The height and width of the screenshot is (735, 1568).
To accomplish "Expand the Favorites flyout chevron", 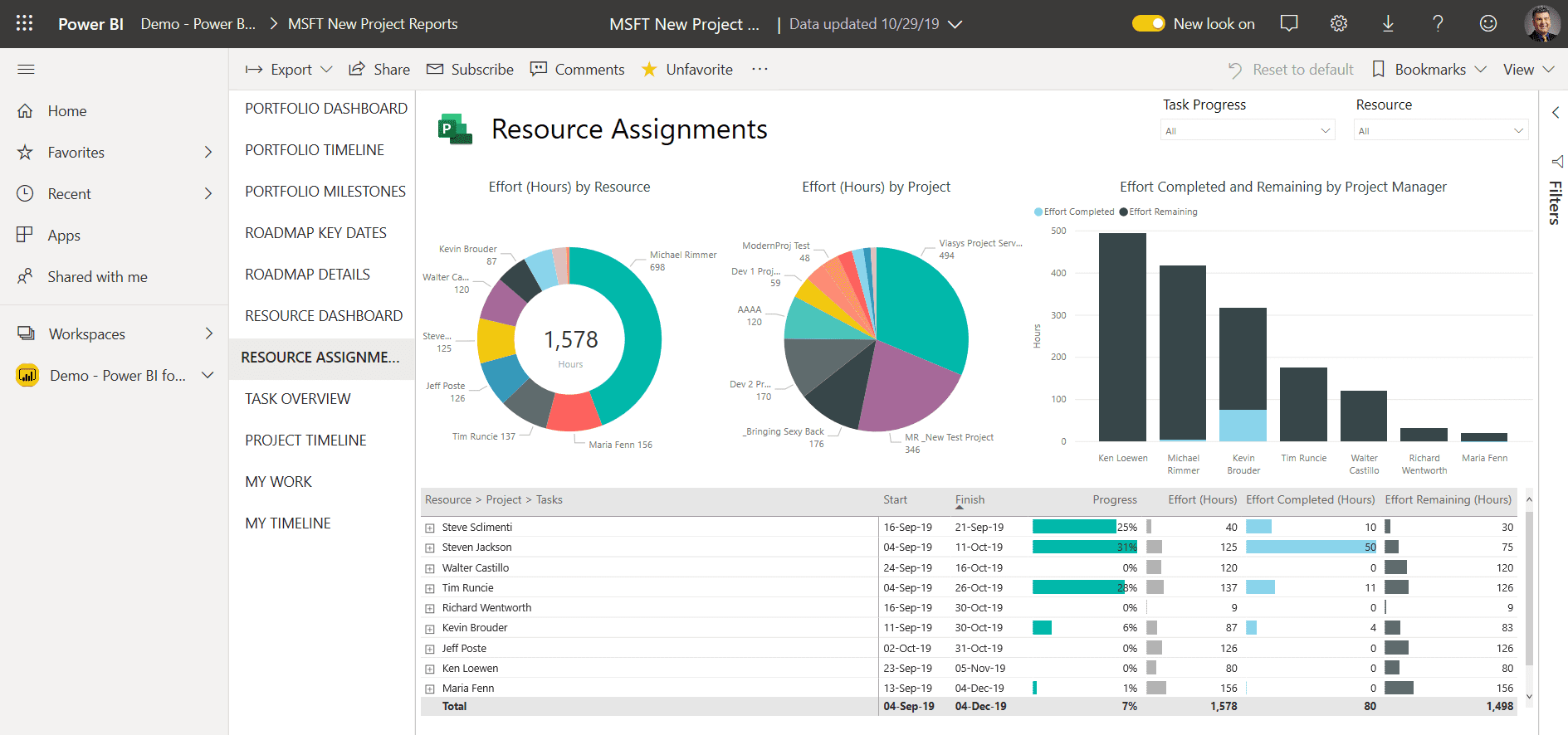I will (208, 152).
